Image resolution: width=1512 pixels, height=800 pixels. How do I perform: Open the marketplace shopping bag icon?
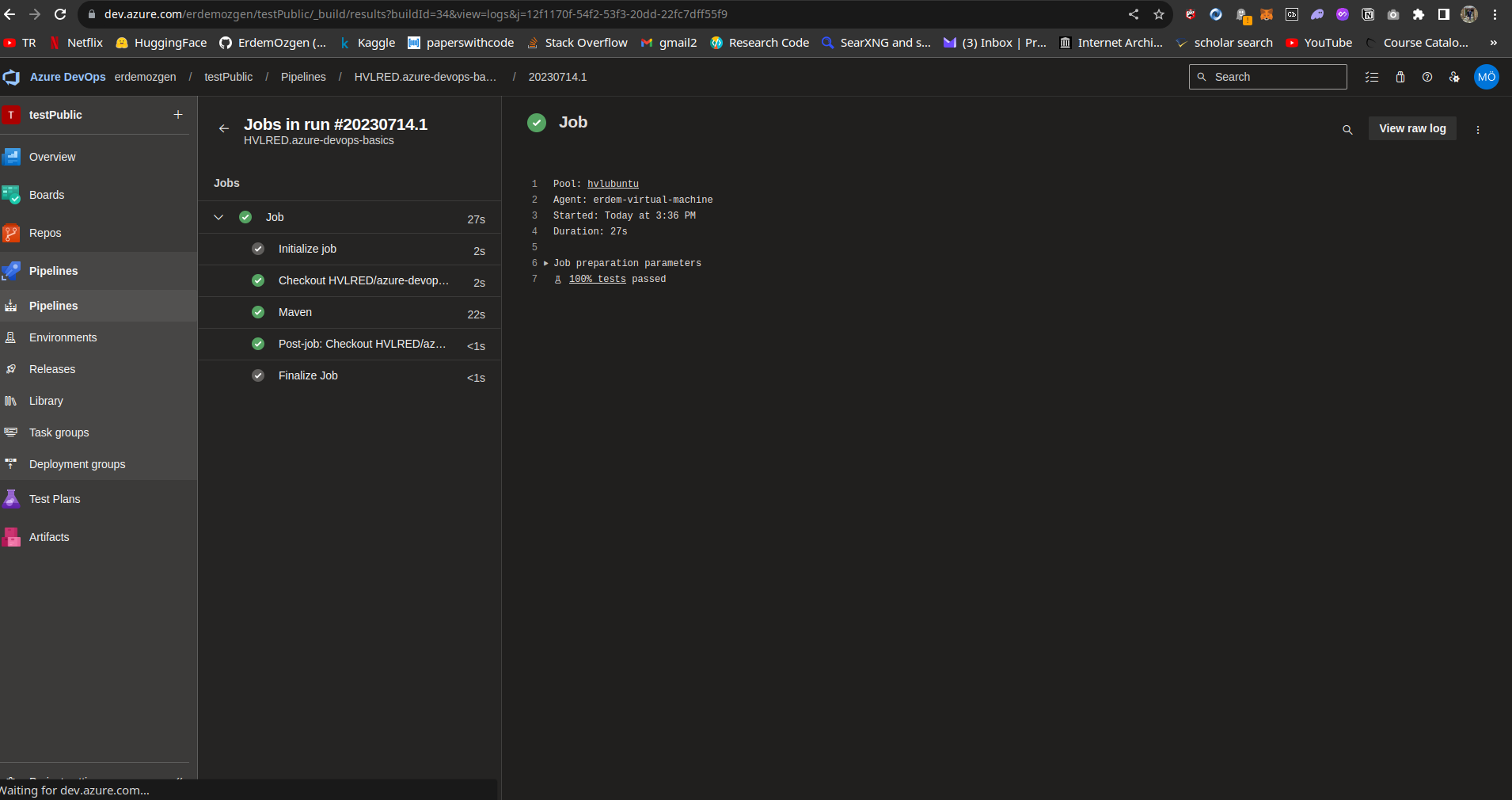click(1400, 77)
